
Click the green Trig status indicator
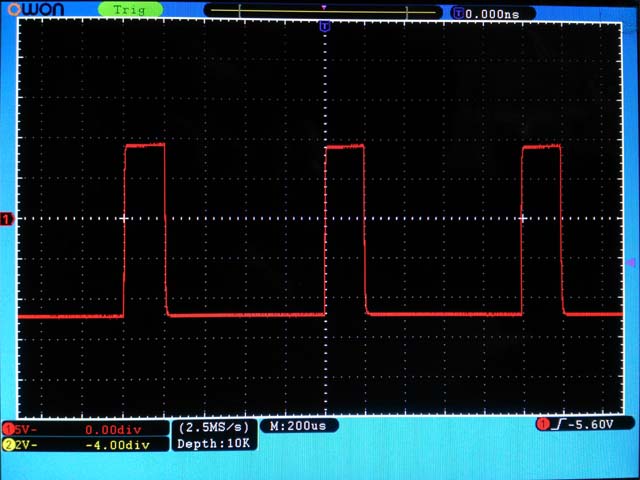[x=130, y=10]
